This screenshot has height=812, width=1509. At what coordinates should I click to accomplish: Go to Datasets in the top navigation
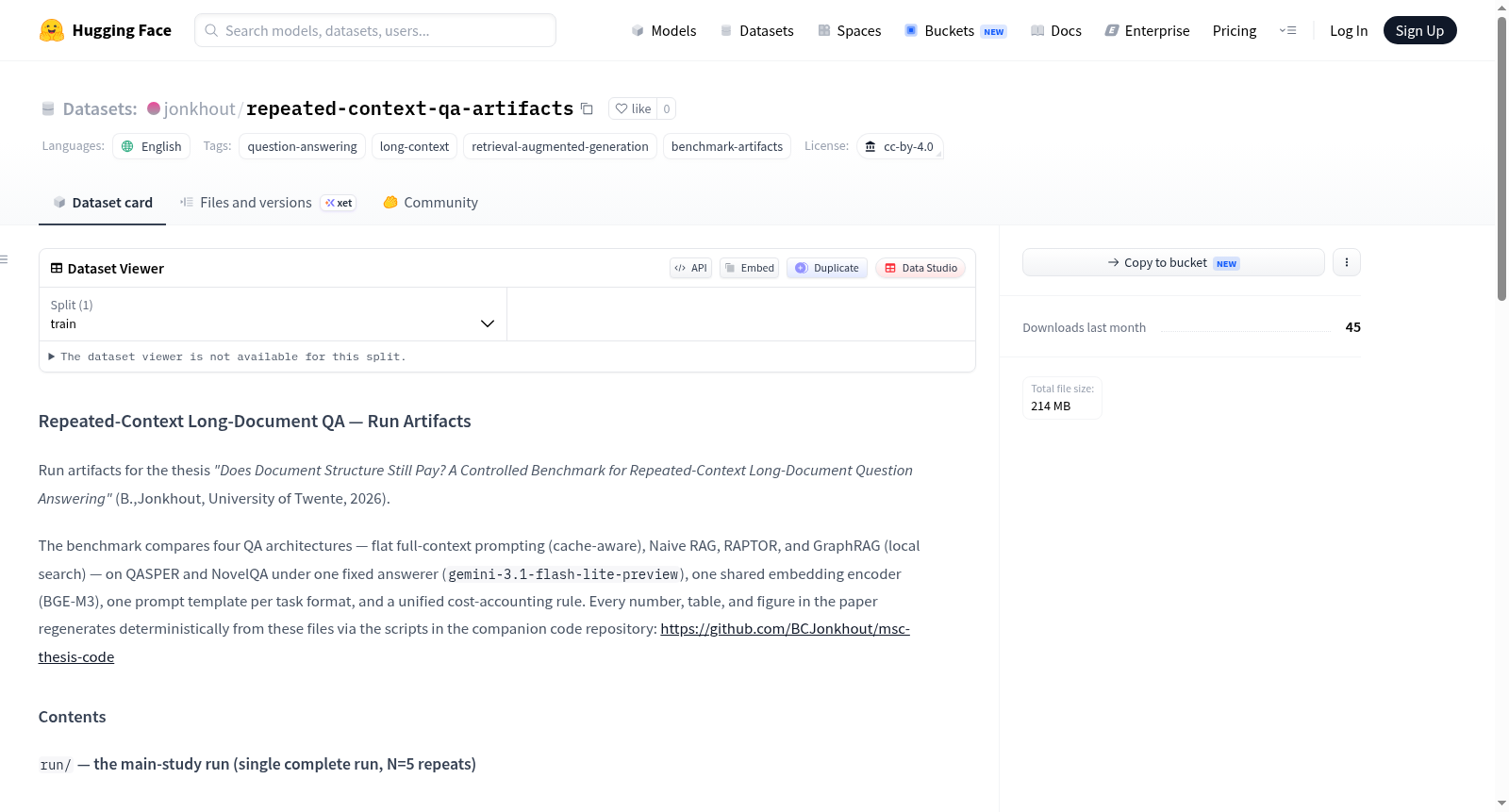756,30
